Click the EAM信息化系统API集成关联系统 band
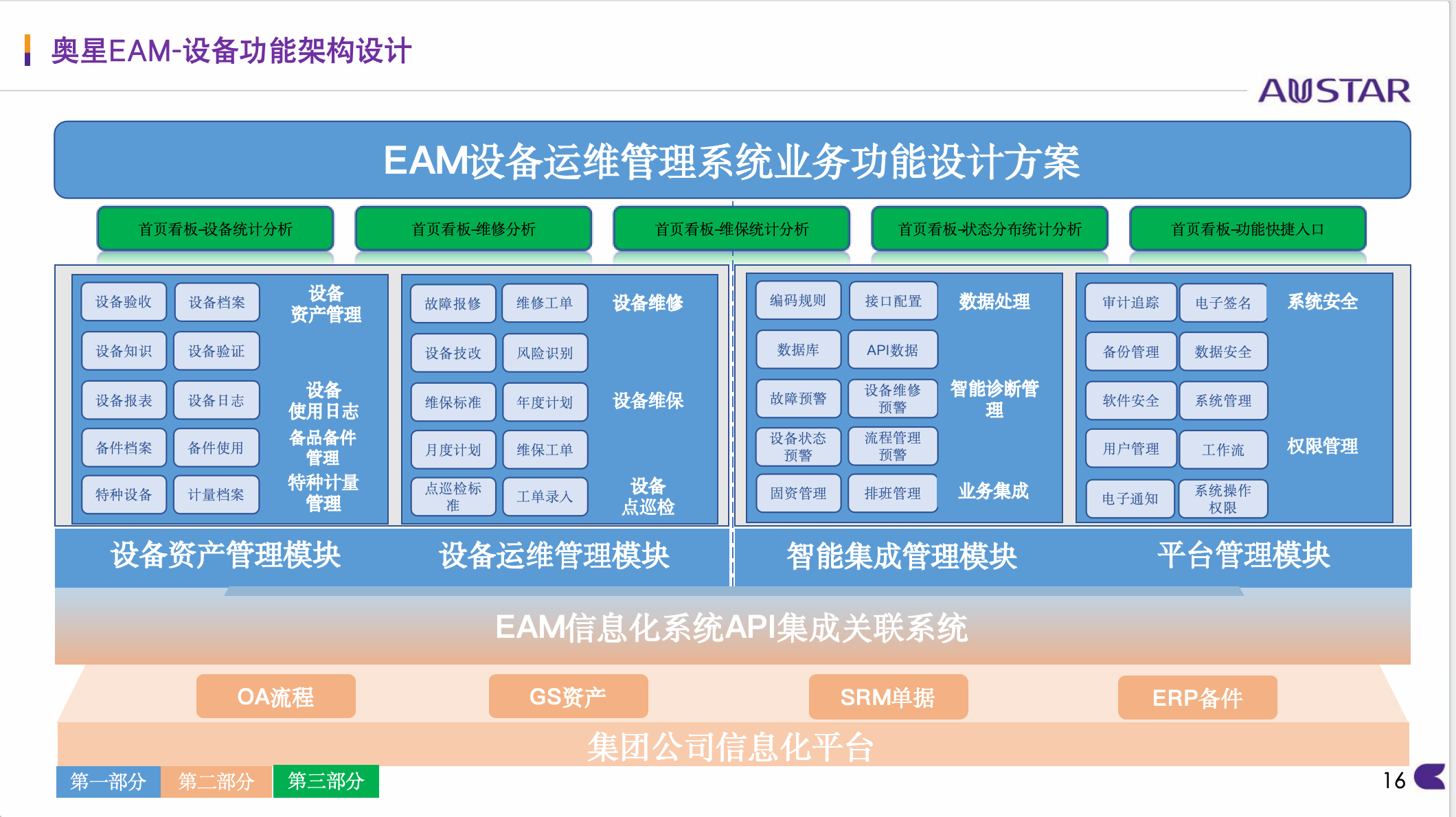The height and width of the screenshot is (817, 1456). [732, 628]
